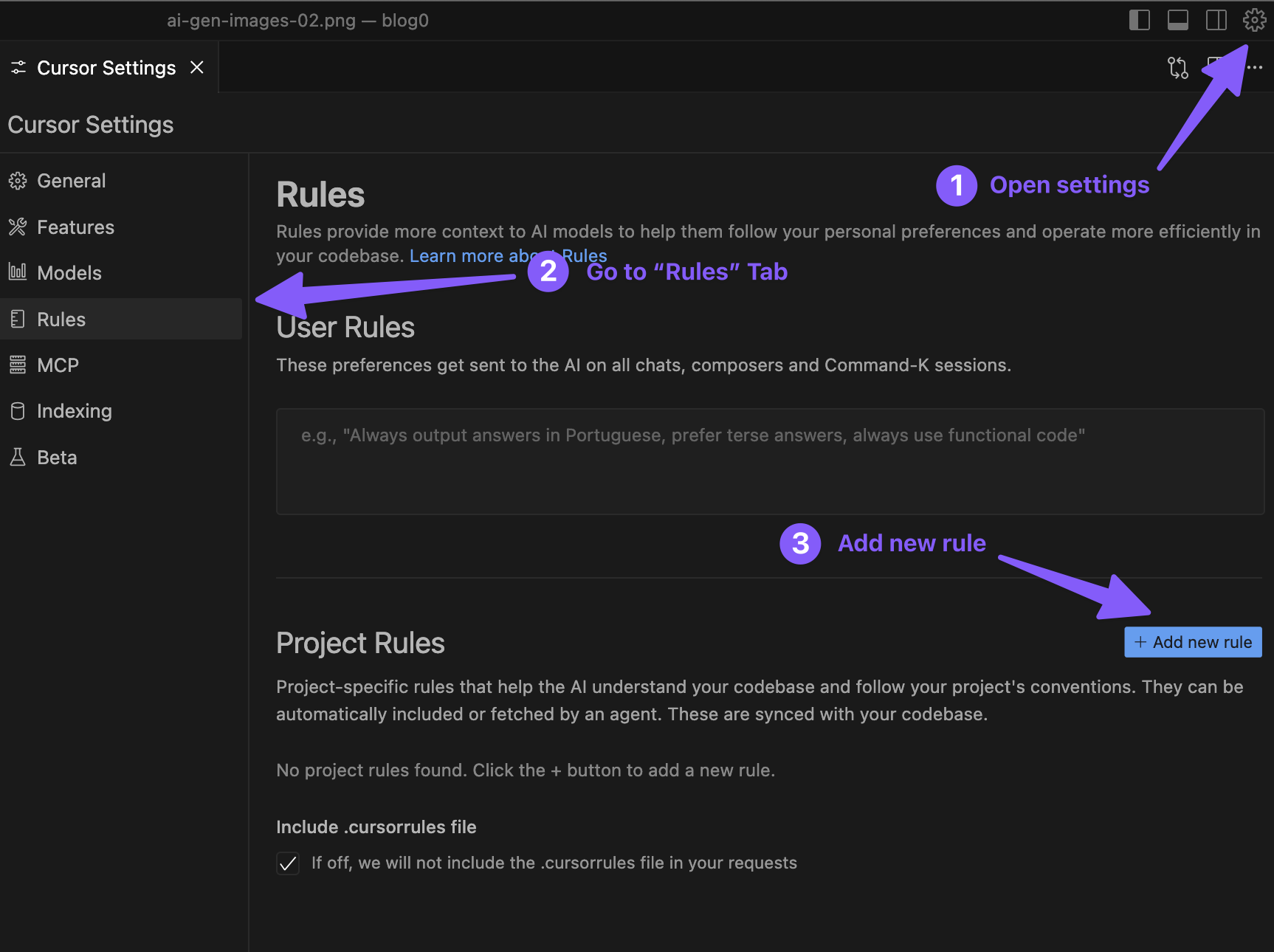
Task: Open the Indexing settings section
Action: click(x=122, y=411)
